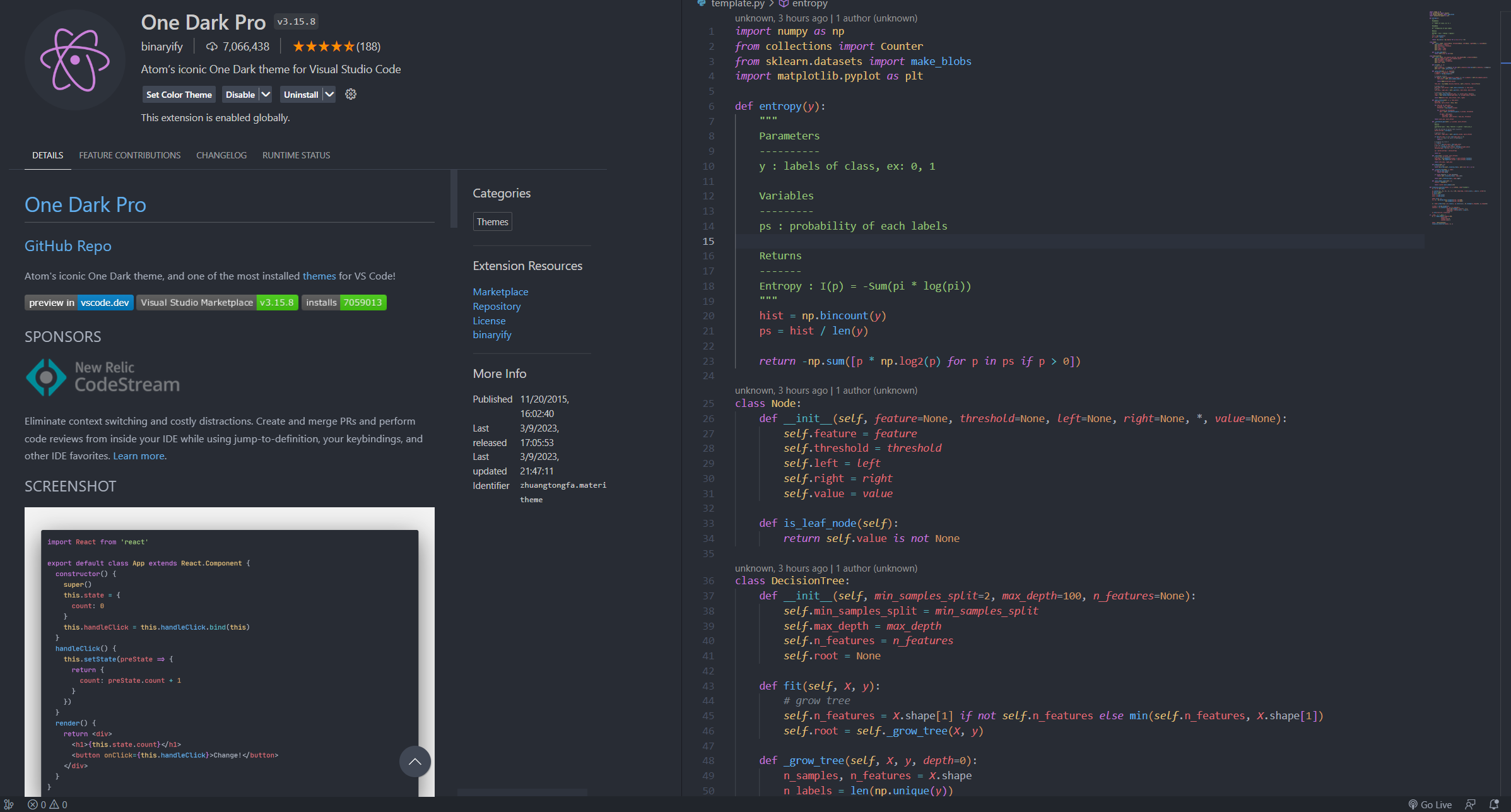Click the scroll-to-top arrow button
Viewport: 1511px width, 812px height.
point(414,762)
